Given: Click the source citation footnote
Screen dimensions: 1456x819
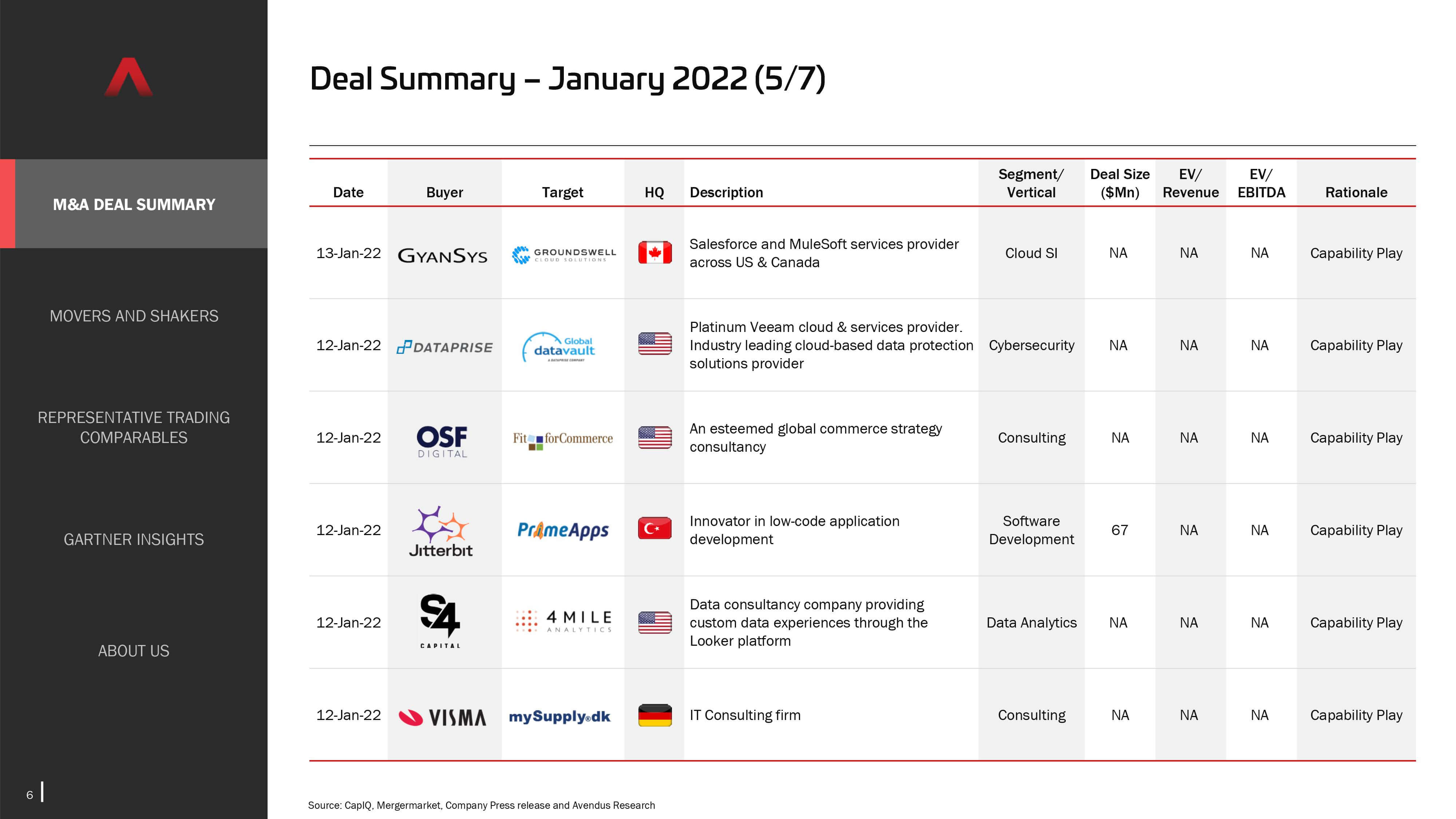Looking at the screenshot, I should point(481,805).
